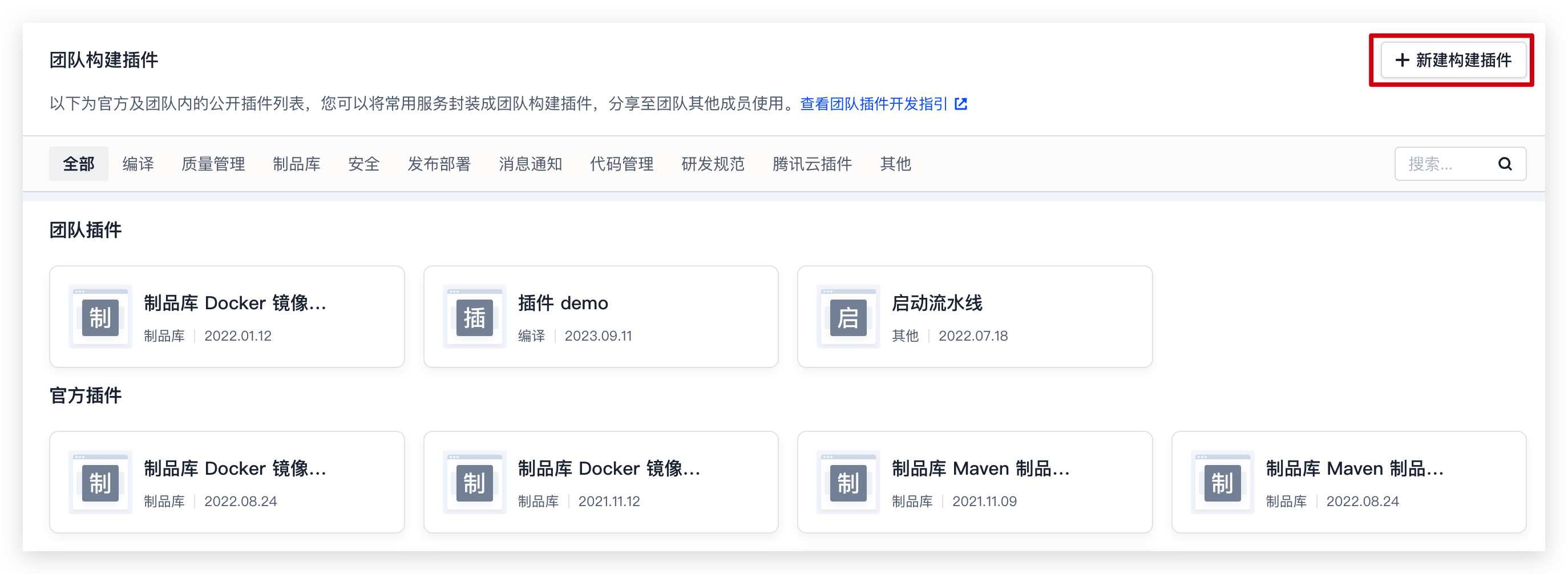Open 查看团队插件开发指引 link
This screenshot has height=574, width=1568.
874,104
